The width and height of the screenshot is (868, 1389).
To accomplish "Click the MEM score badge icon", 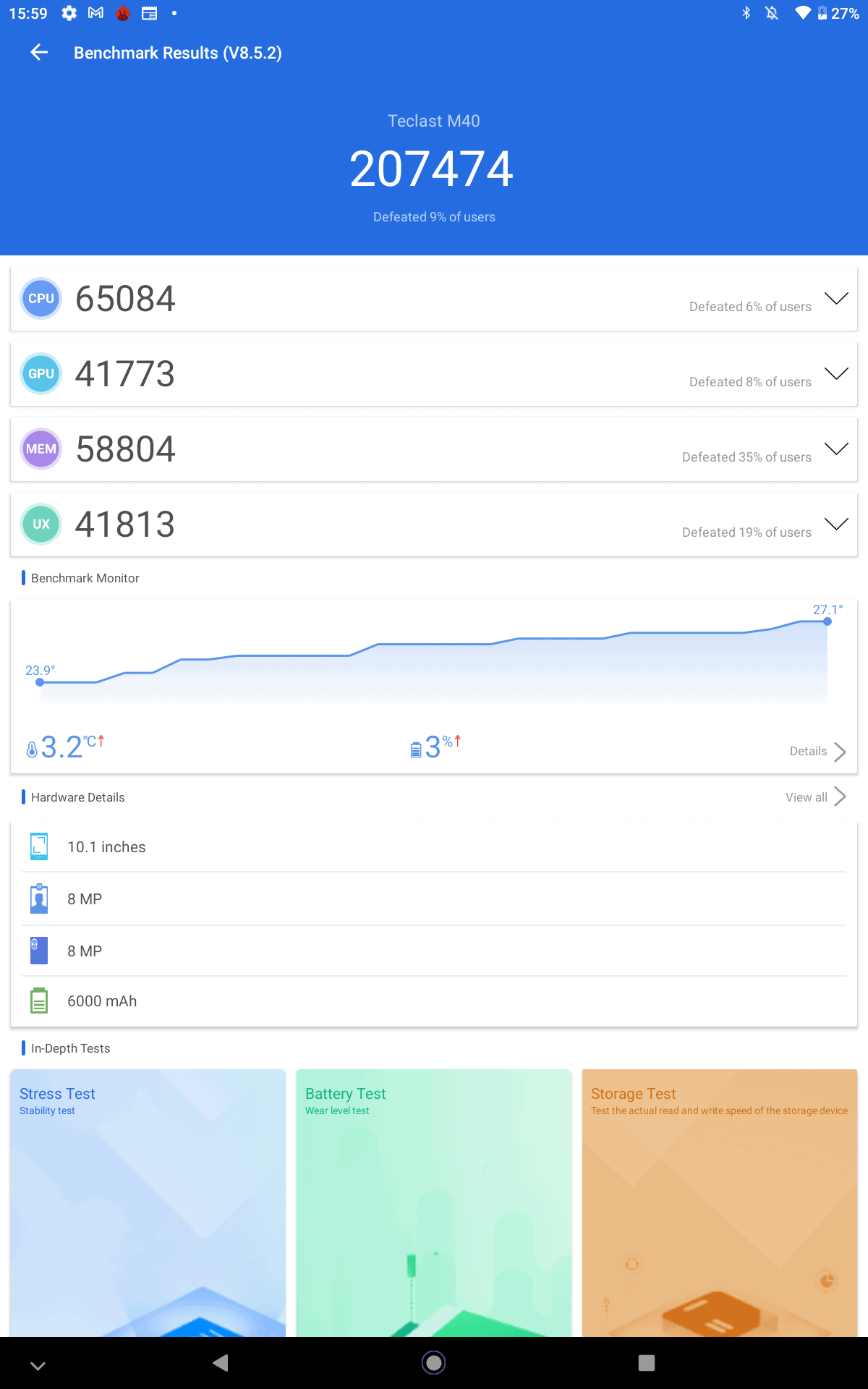I will coord(41,449).
